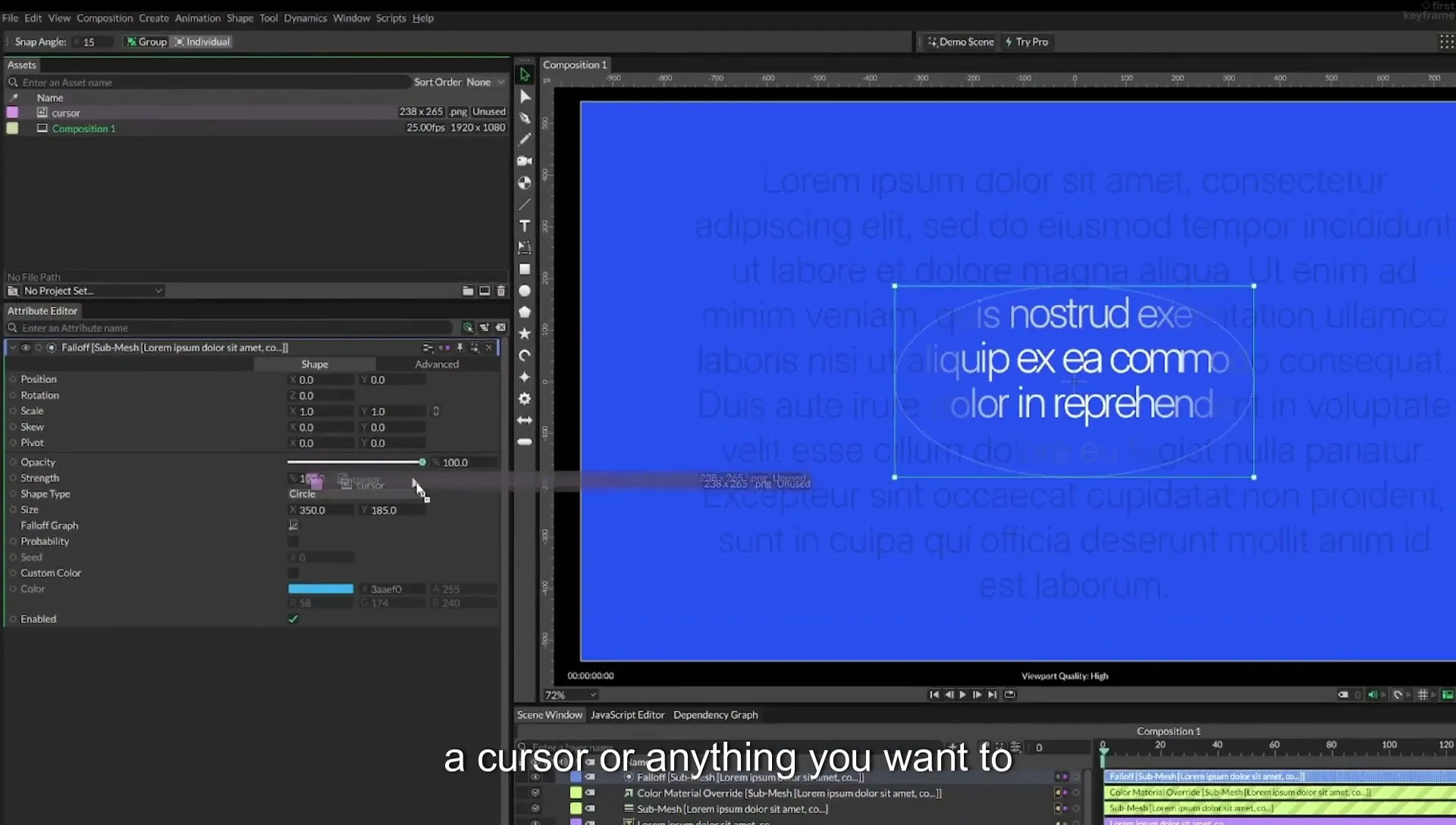Viewport: 1456px width, 825px height.
Task: Open the Falloff Graph editor icon
Action: pyautogui.click(x=293, y=525)
